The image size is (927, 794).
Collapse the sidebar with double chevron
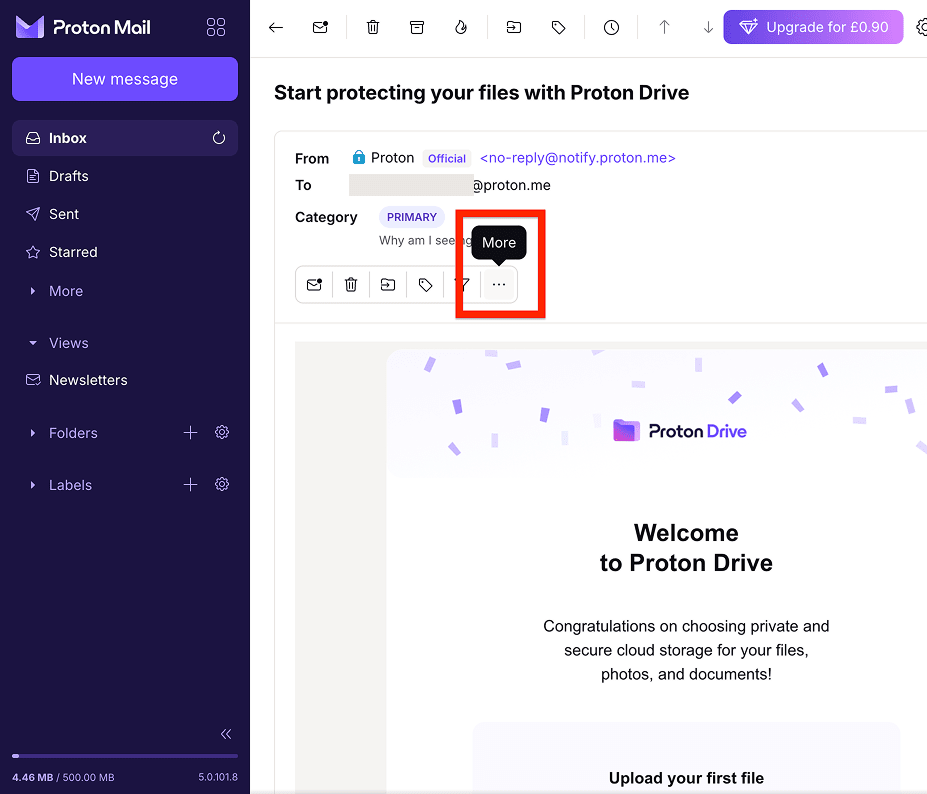(226, 734)
